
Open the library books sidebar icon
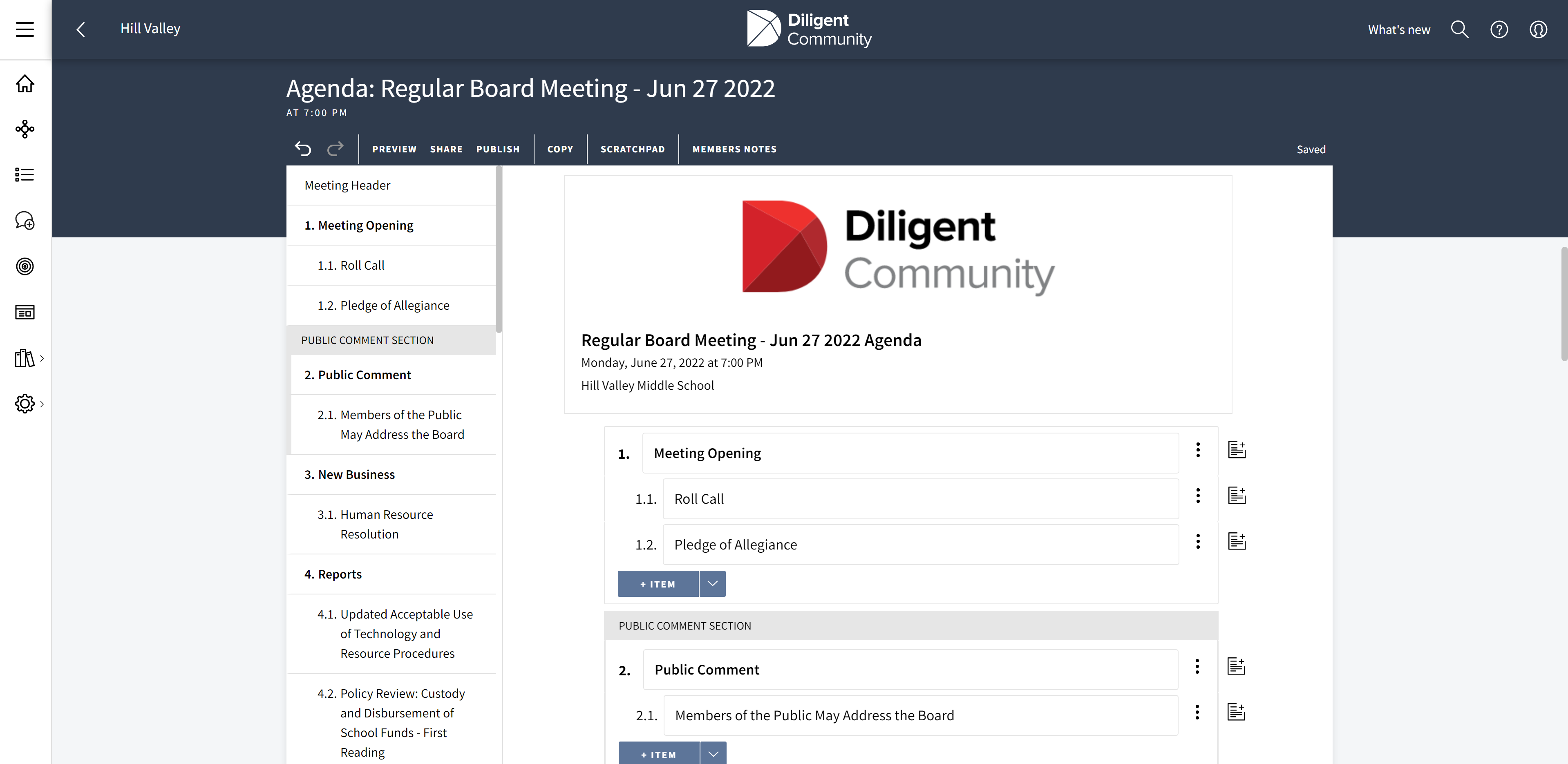[x=25, y=358]
